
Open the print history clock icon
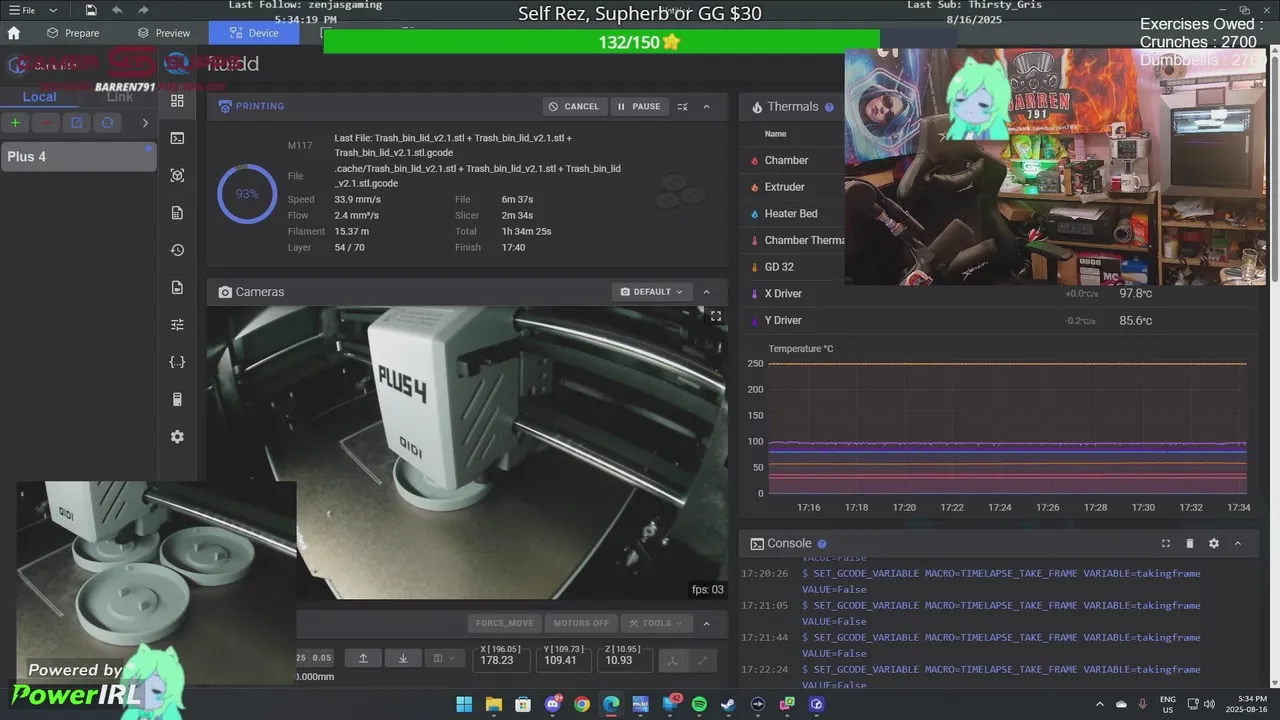(x=177, y=250)
